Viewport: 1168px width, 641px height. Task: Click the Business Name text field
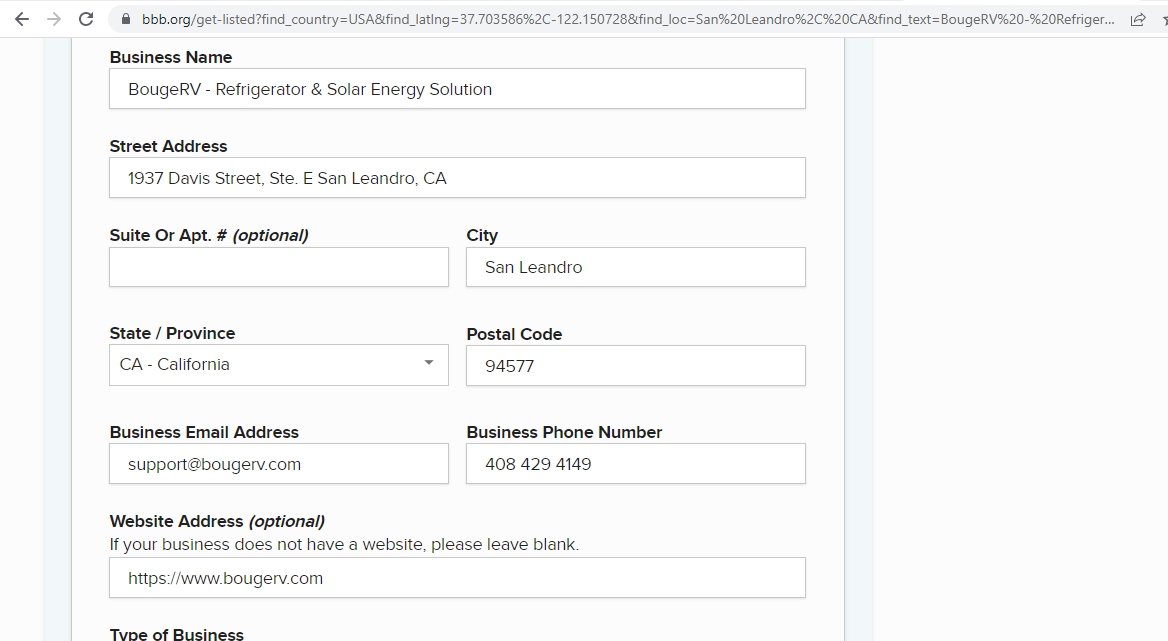pyautogui.click(x=457, y=89)
